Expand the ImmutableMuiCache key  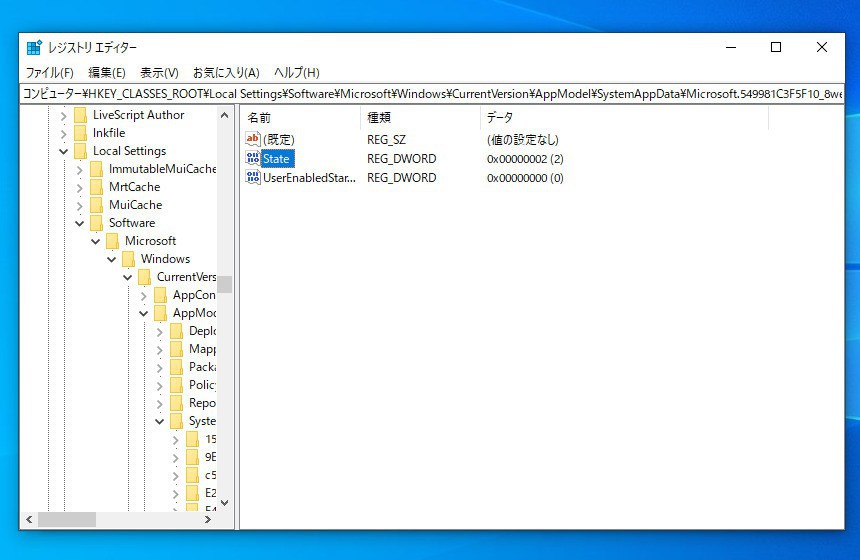coord(80,169)
